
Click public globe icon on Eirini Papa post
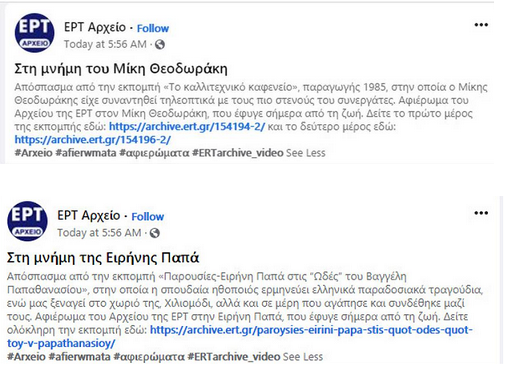(154, 233)
